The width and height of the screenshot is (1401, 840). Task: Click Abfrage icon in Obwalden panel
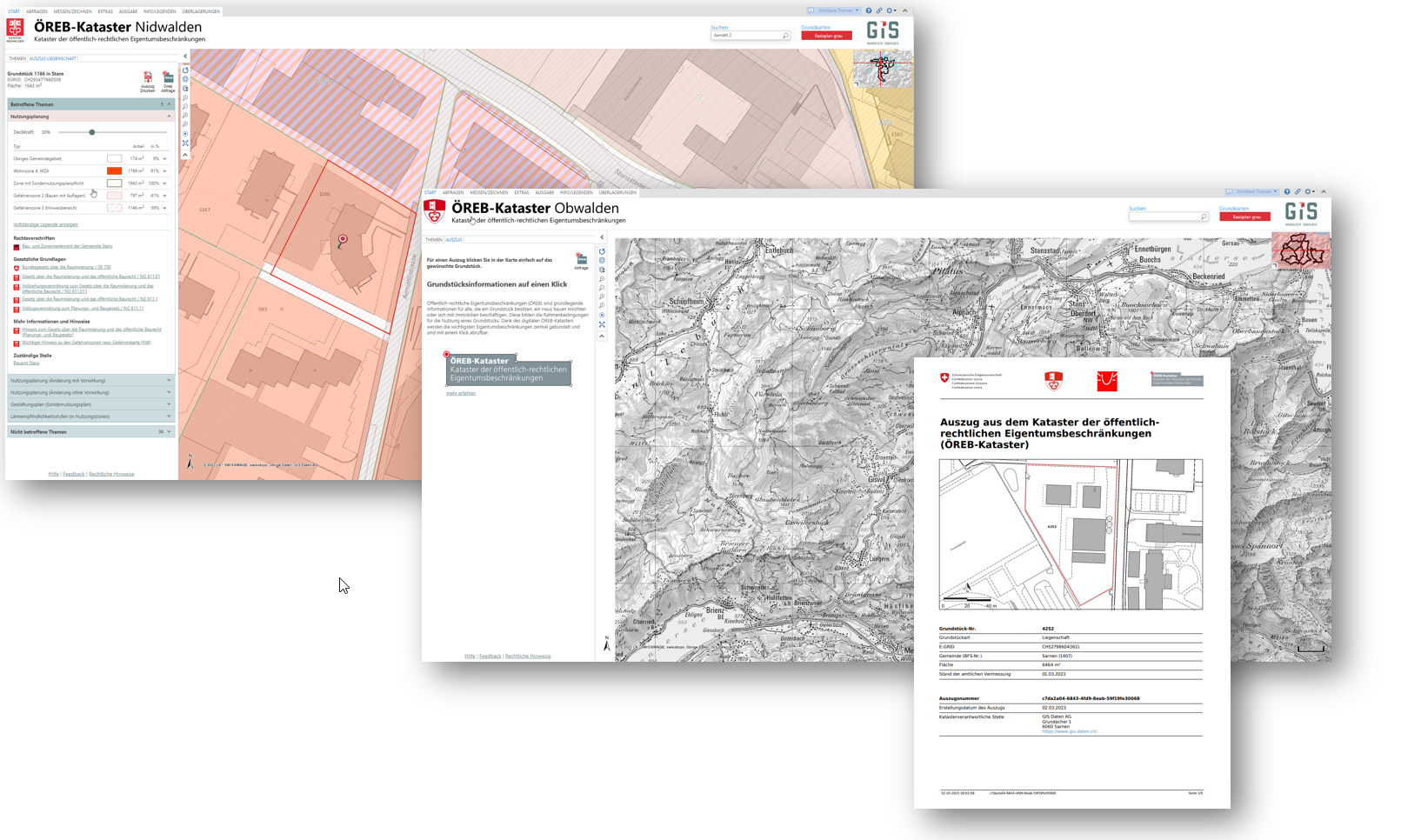click(581, 259)
